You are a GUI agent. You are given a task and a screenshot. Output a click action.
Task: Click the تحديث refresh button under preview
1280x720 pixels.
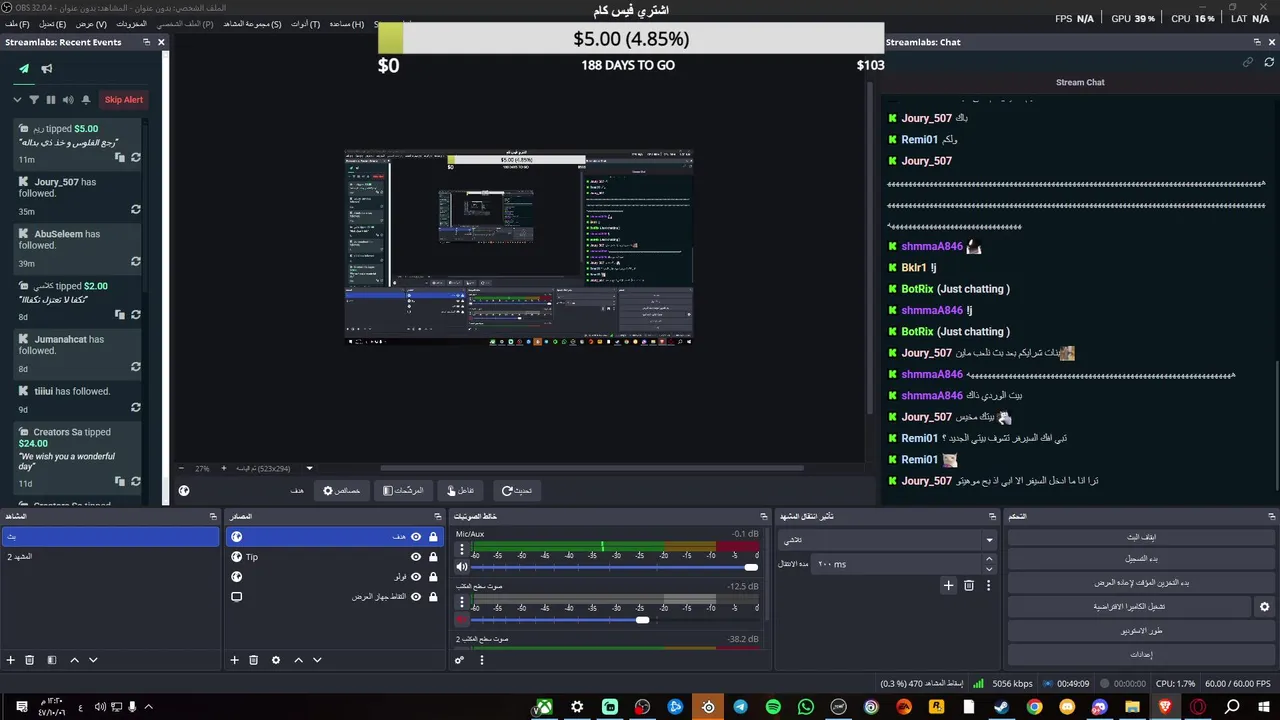(517, 490)
